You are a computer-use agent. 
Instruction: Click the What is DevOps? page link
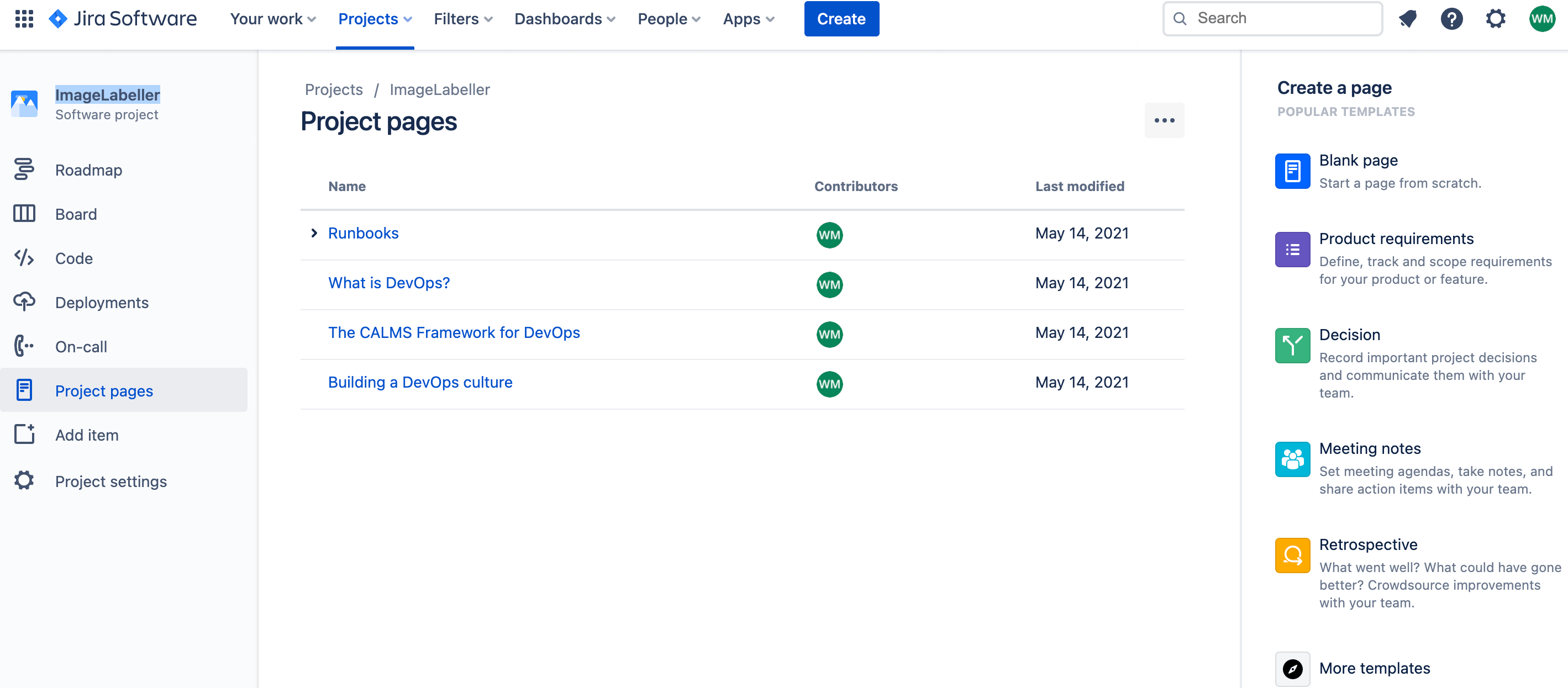pyautogui.click(x=388, y=283)
